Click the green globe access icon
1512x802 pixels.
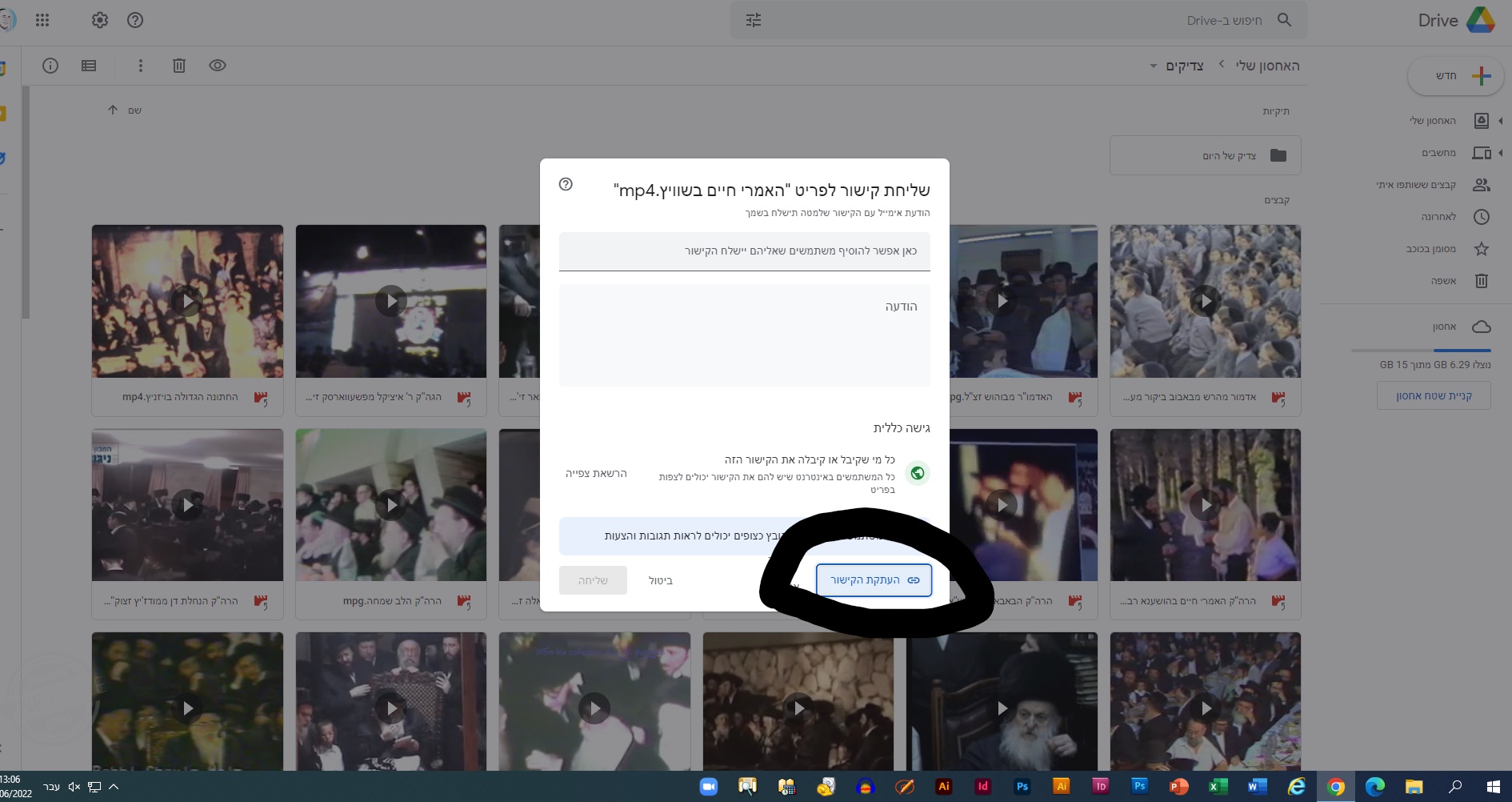click(918, 473)
